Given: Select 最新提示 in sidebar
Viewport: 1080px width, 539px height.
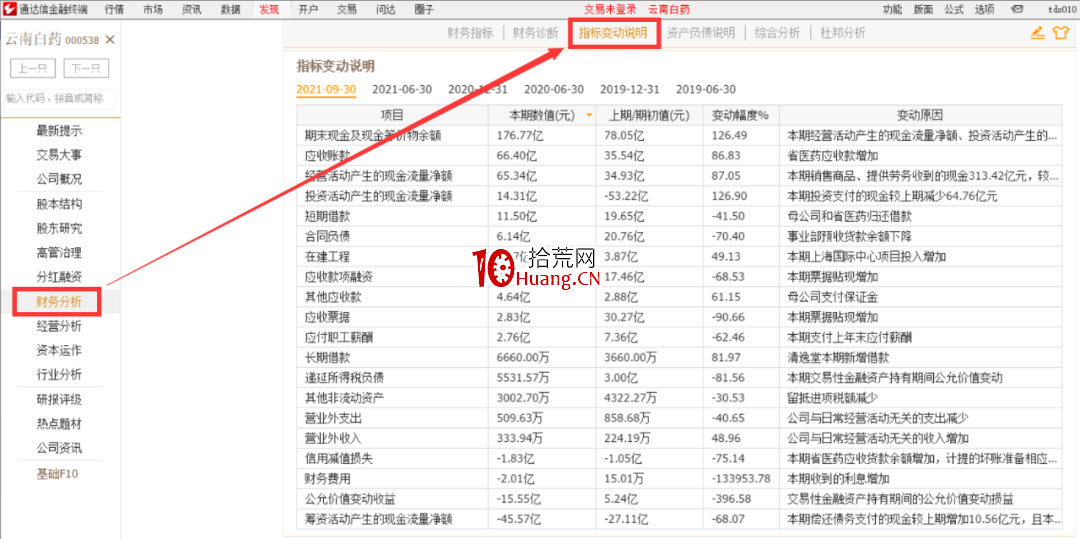Looking at the screenshot, I should pyautogui.click(x=59, y=131).
